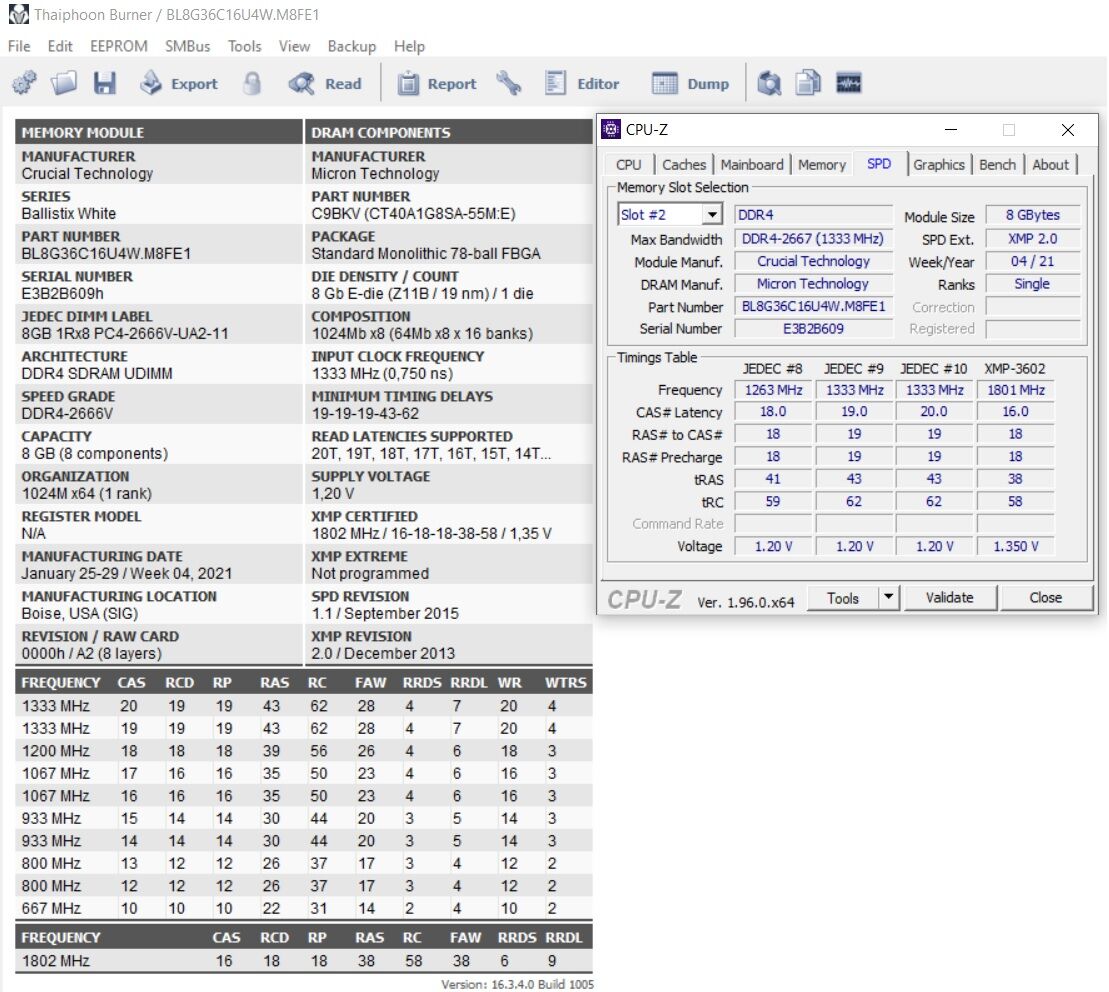Open the Tools menu in Thaiphoon Burner

click(x=245, y=46)
